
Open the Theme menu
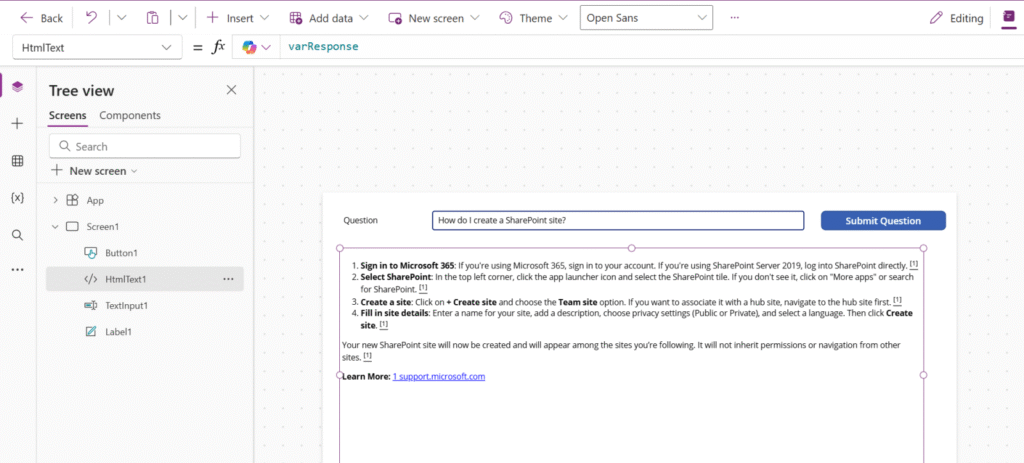point(534,18)
